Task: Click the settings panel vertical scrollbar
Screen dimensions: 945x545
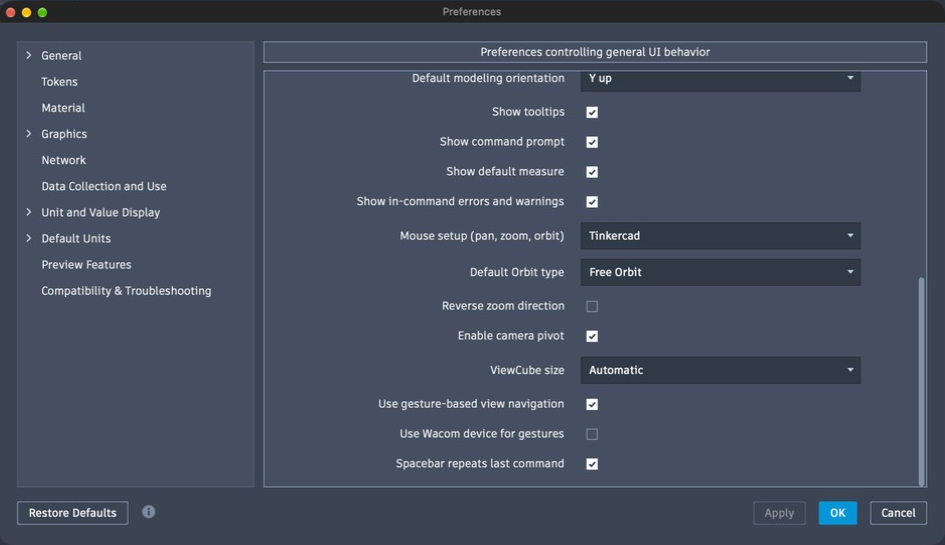Action: pos(921,380)
